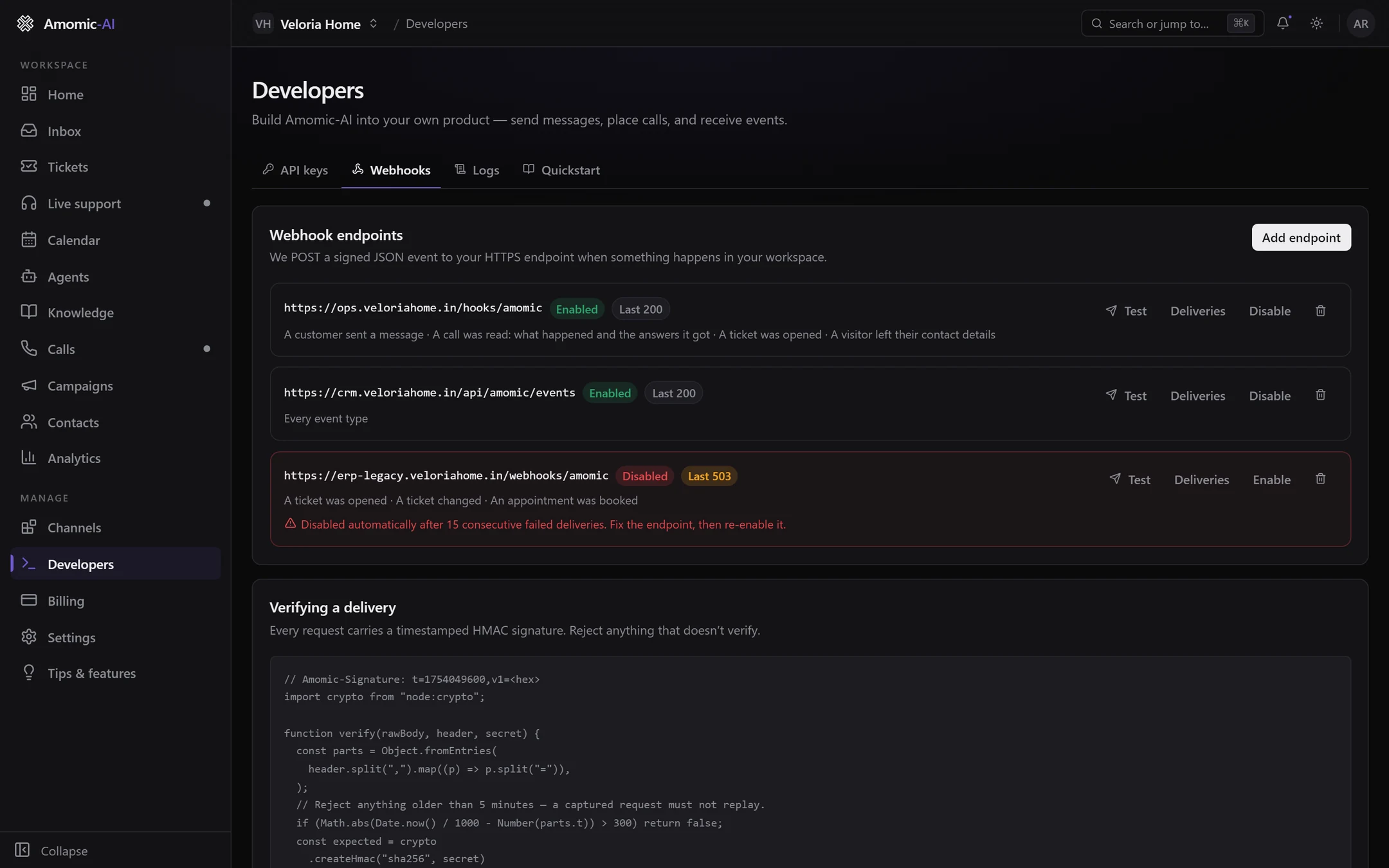Image resolution: width=1389 pixels, height=868 pixels.
Task: Click the Knowledge book icon
Action: 28,312
